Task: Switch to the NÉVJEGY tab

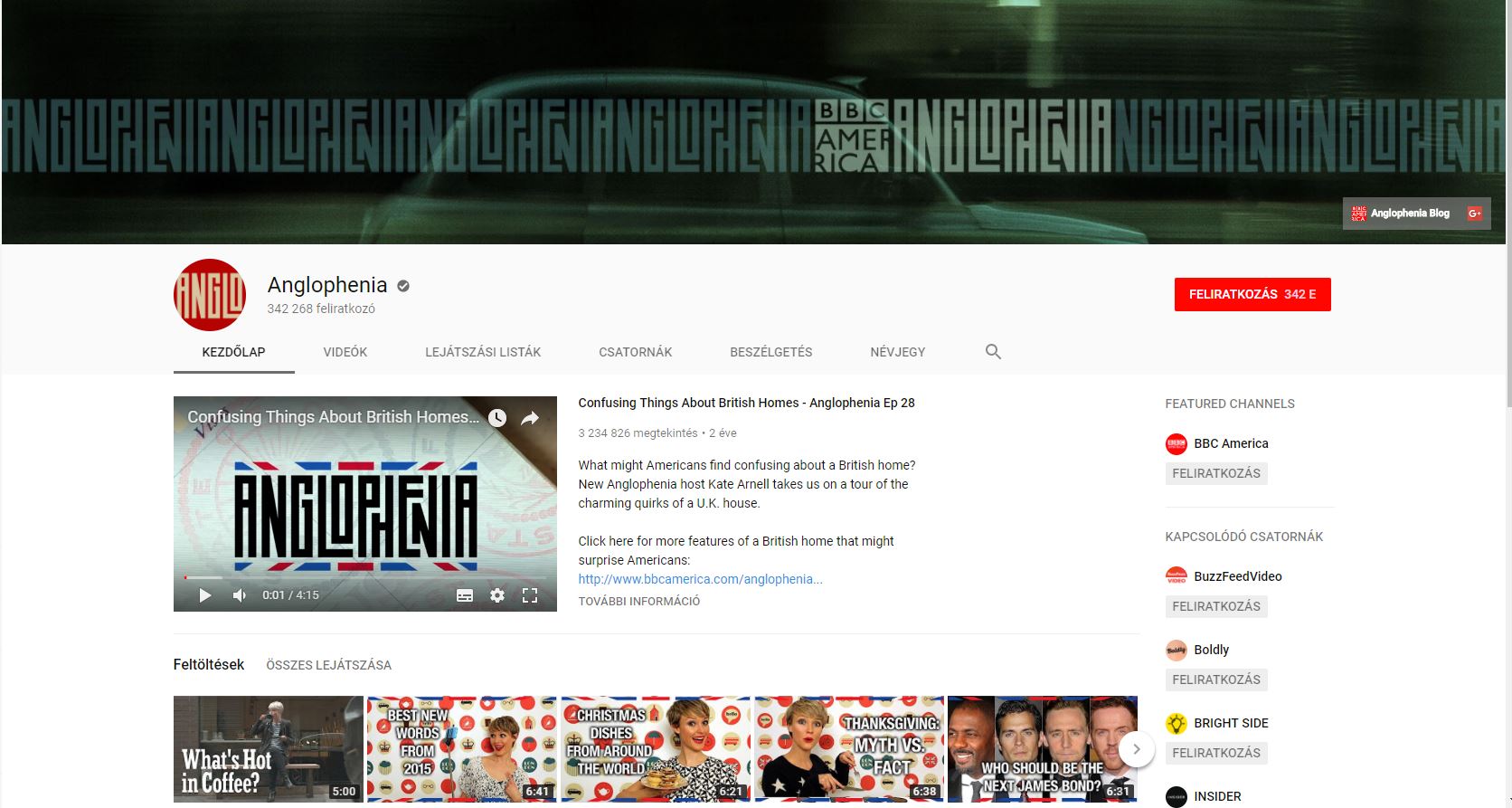Action: [x=898, y=352]
